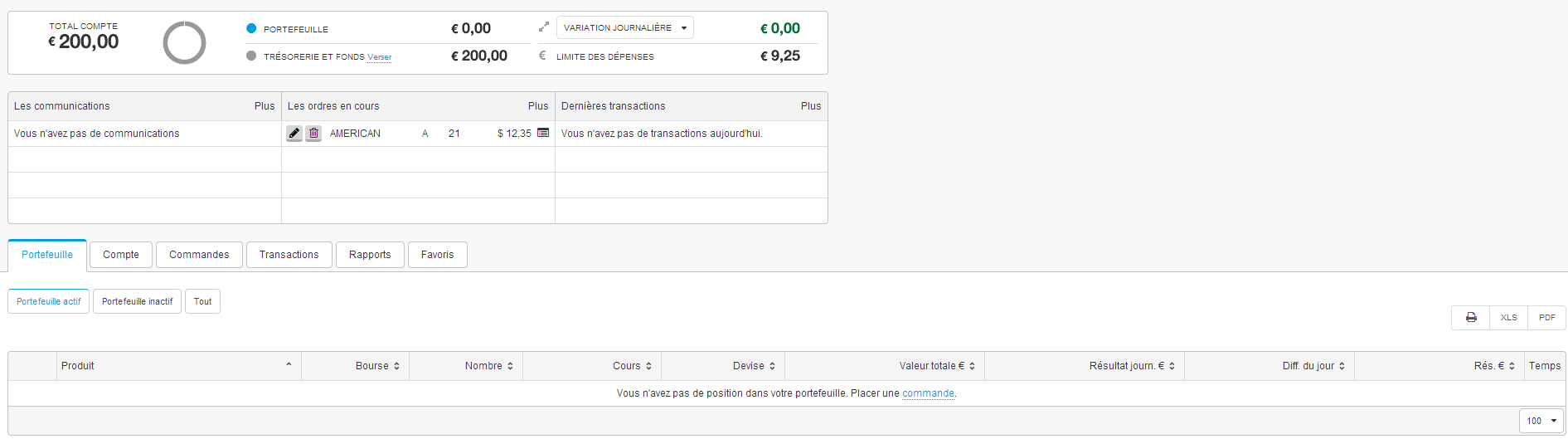
Task: Click the commande link in empty portfolio message
Action: (x=928, y=393)
